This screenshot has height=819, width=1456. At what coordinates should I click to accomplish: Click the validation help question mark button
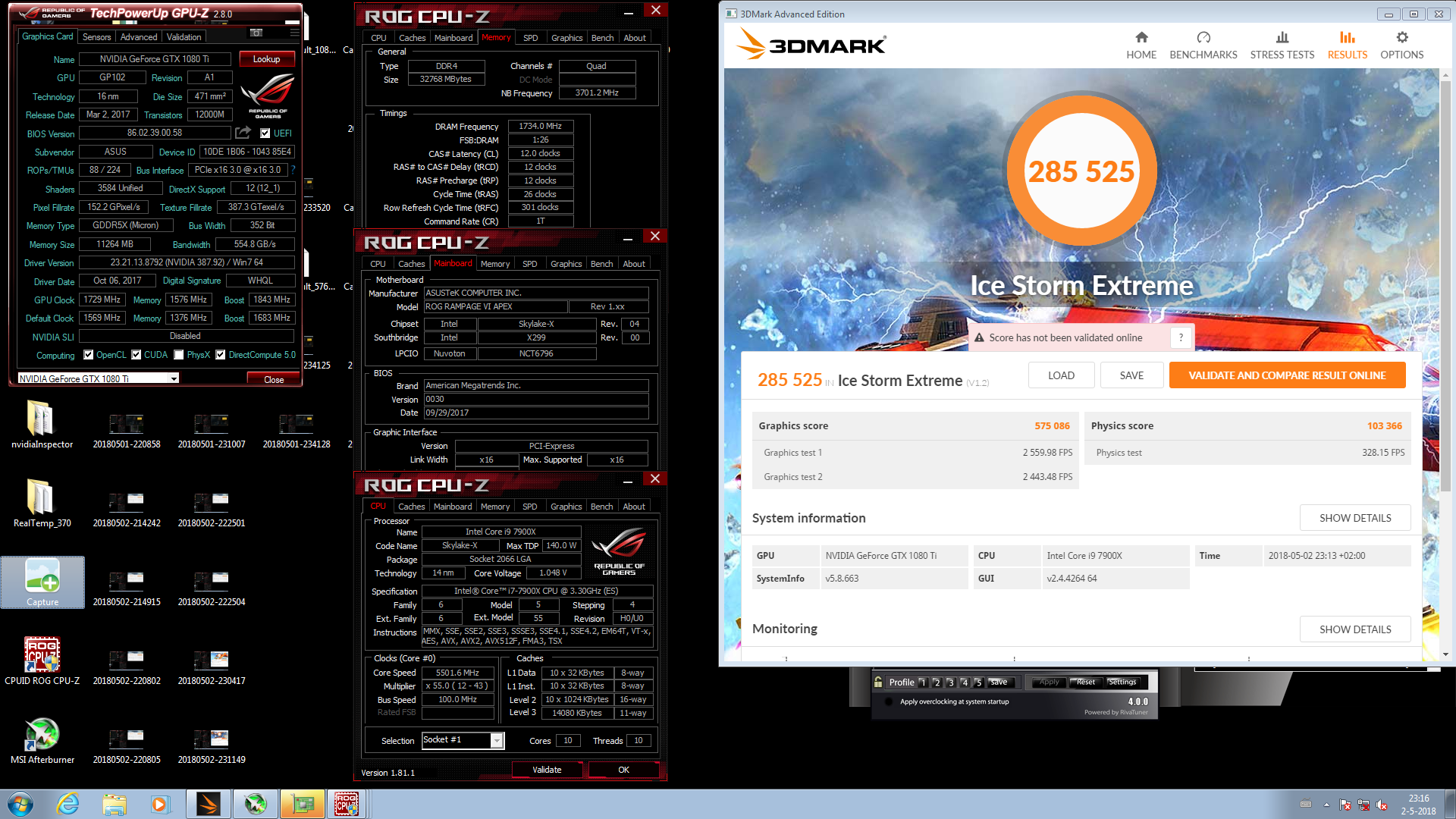point(1181,337)
